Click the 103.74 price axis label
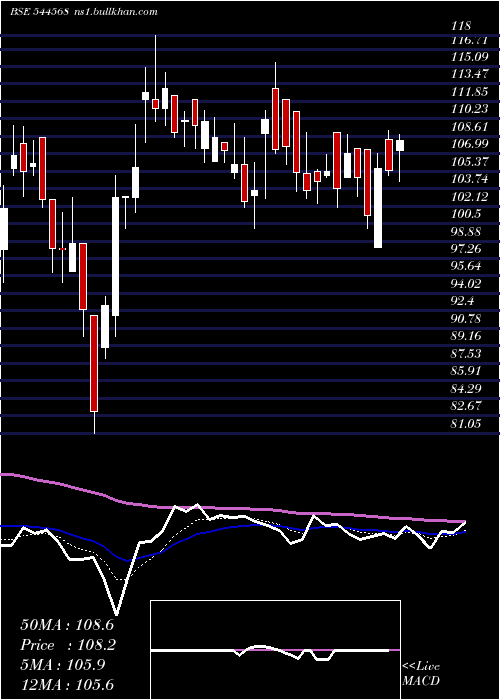The width and height of the screenshot is (500, 700). point(469,179)
